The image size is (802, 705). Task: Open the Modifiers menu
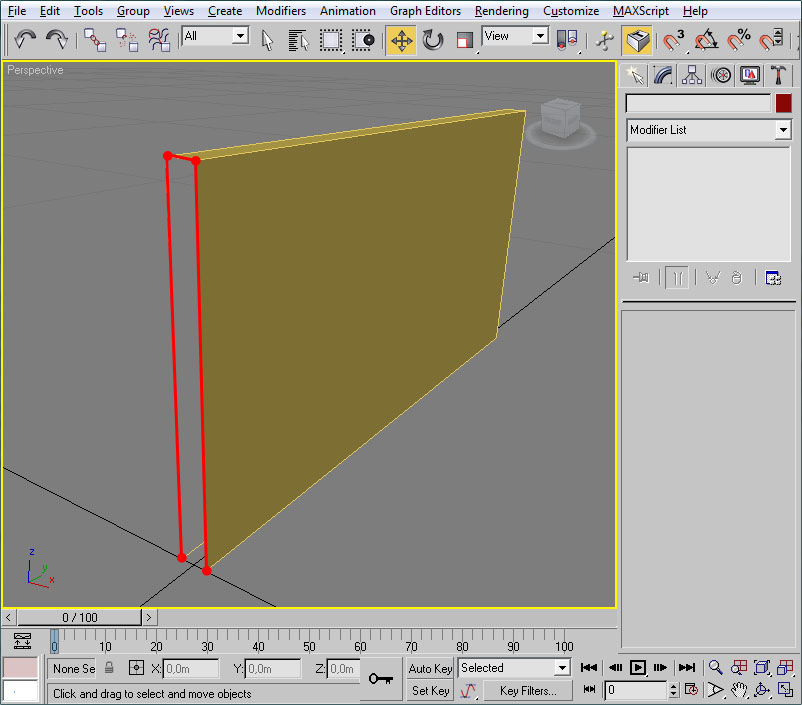281,11
